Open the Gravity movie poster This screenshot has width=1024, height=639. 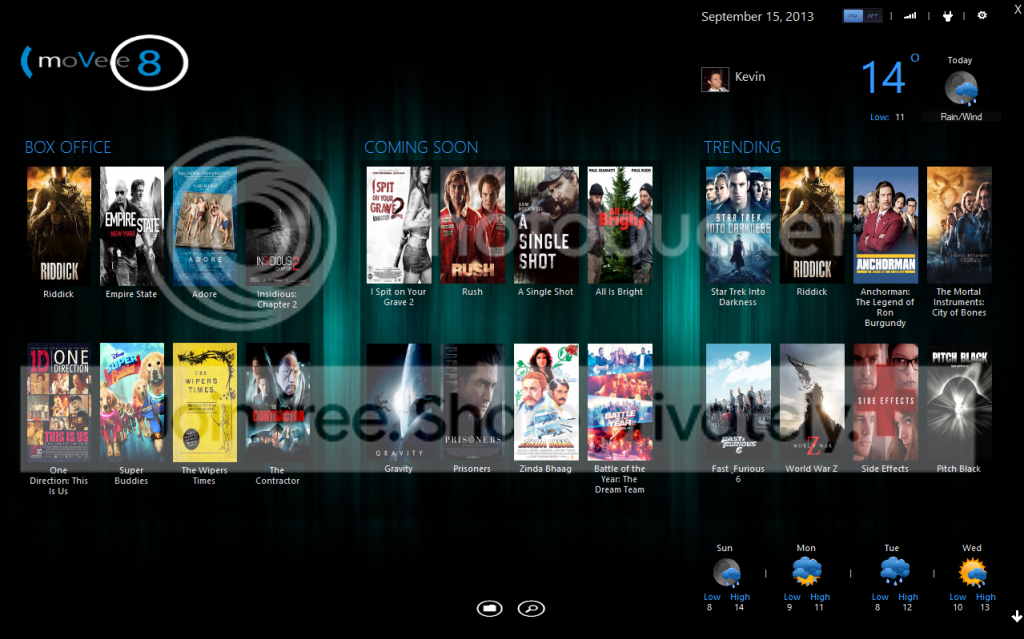click(x=399, y=402)
